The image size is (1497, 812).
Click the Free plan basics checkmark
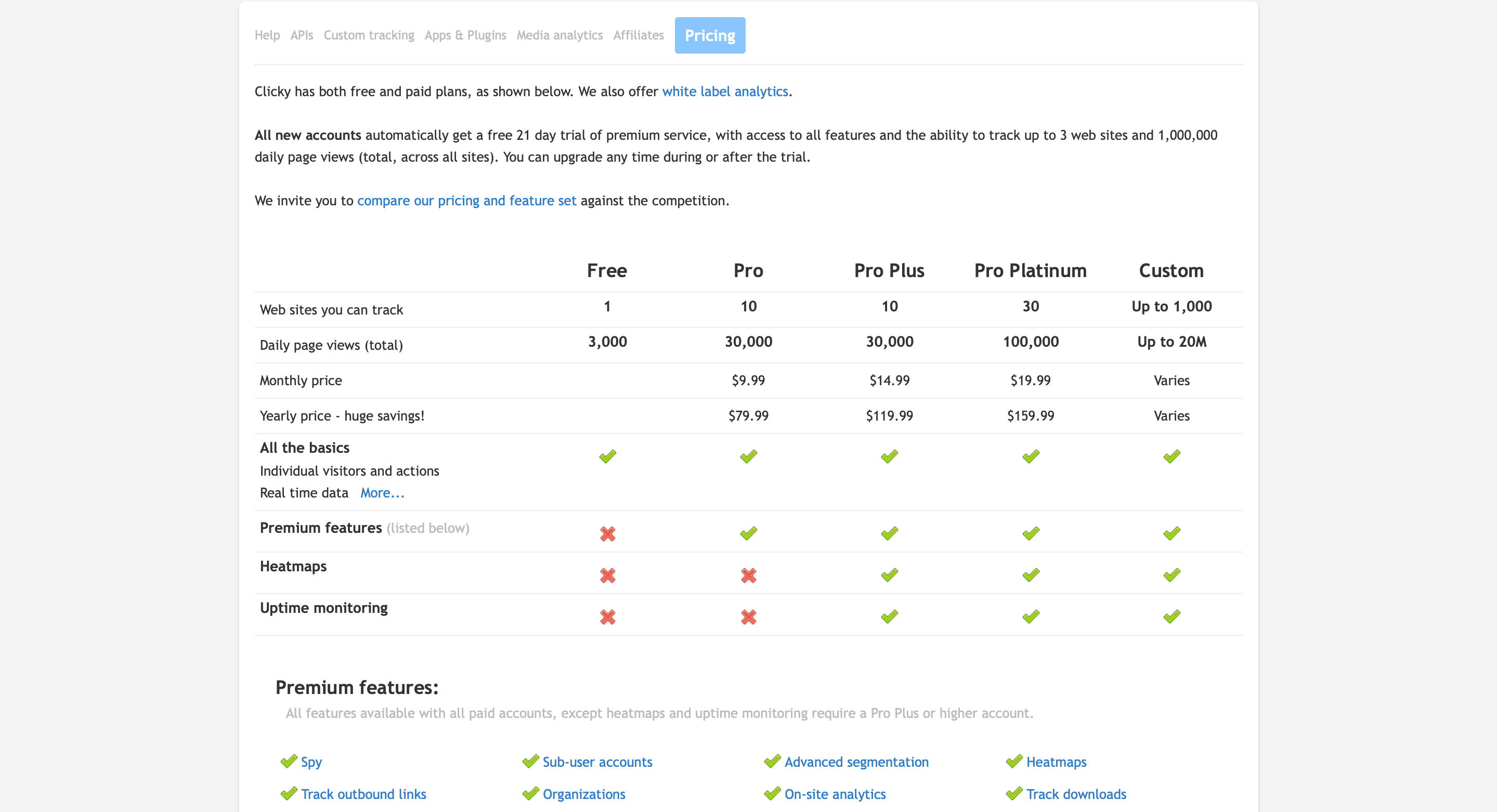coord(607,456)
